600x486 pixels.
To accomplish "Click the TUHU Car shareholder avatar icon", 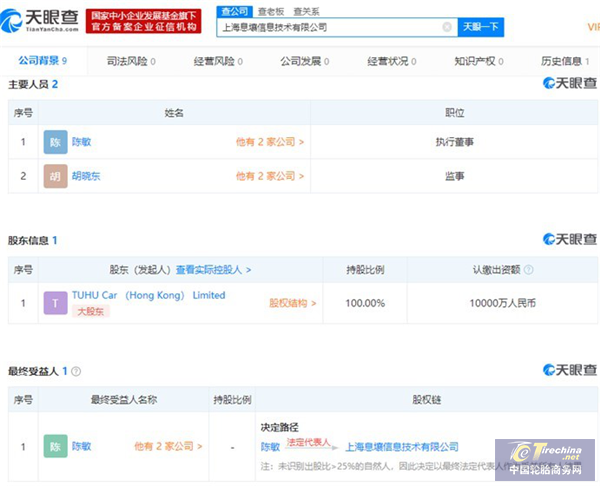I will coord(55,303).
